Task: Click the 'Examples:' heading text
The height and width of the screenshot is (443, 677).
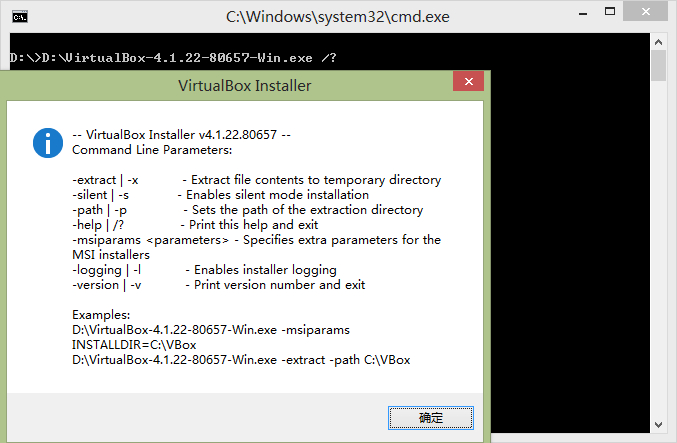Action: click(x=101, y=315)
